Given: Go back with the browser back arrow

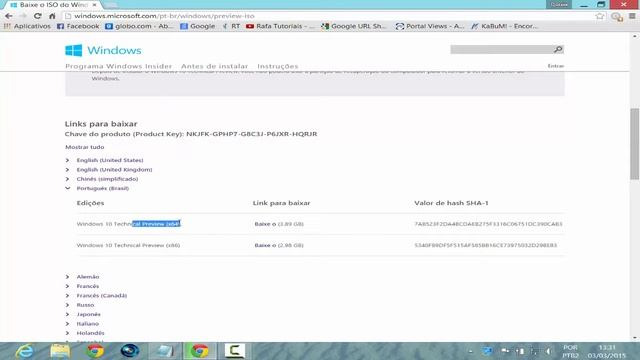Looking at the screenshot, I should coord(9,16).
